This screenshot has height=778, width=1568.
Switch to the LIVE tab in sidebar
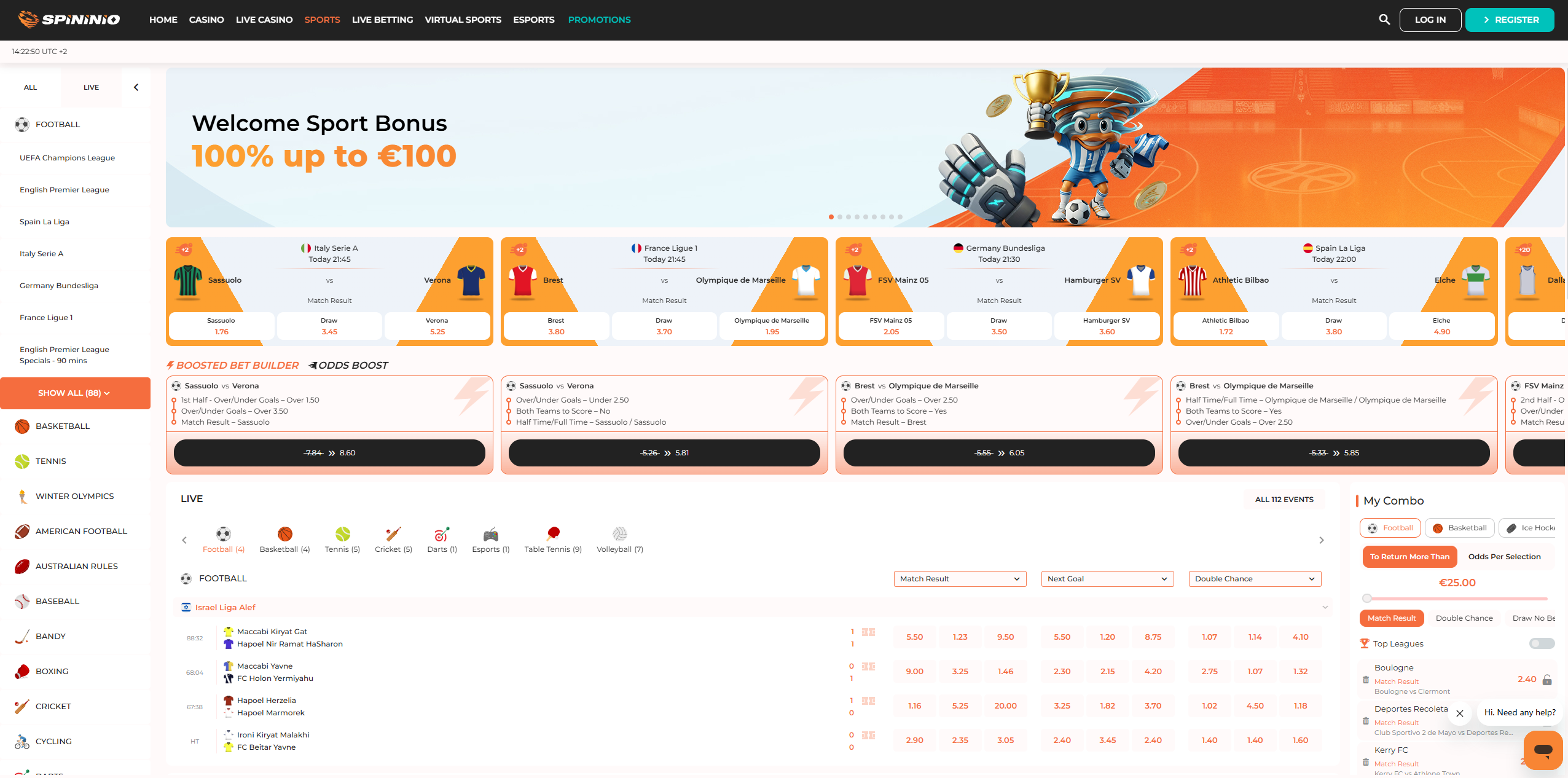(90, 87)
